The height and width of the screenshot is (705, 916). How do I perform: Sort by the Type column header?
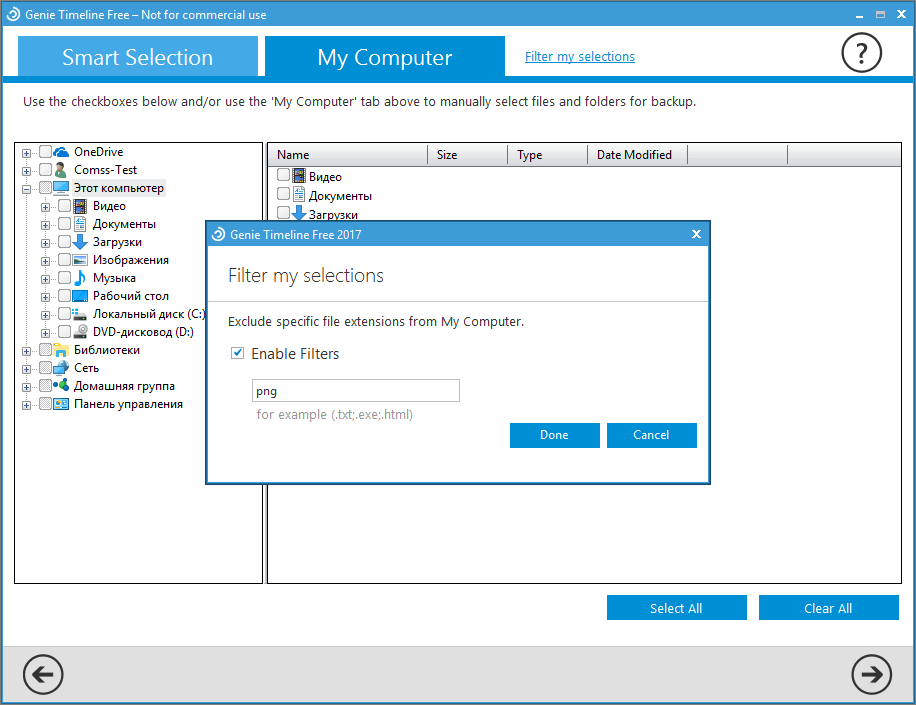coord(547,155)
